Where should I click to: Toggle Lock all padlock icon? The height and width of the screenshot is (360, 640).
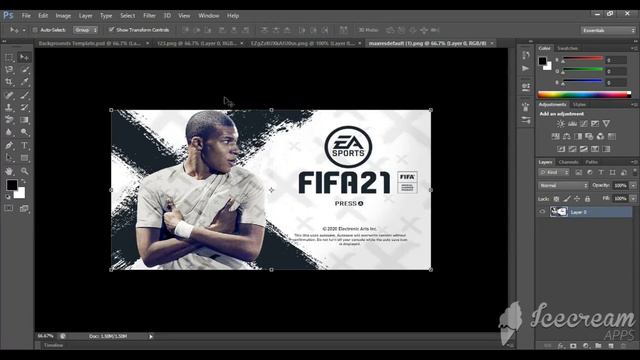(587, 199)
